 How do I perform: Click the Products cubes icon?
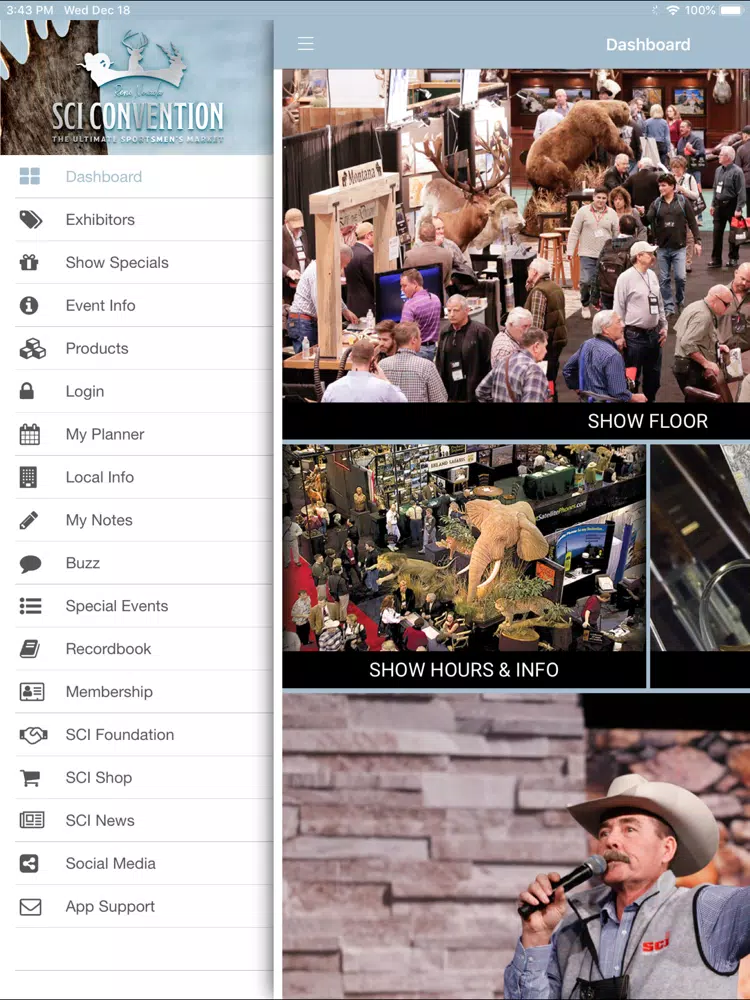pyautogui.click(x=32, y=349)
